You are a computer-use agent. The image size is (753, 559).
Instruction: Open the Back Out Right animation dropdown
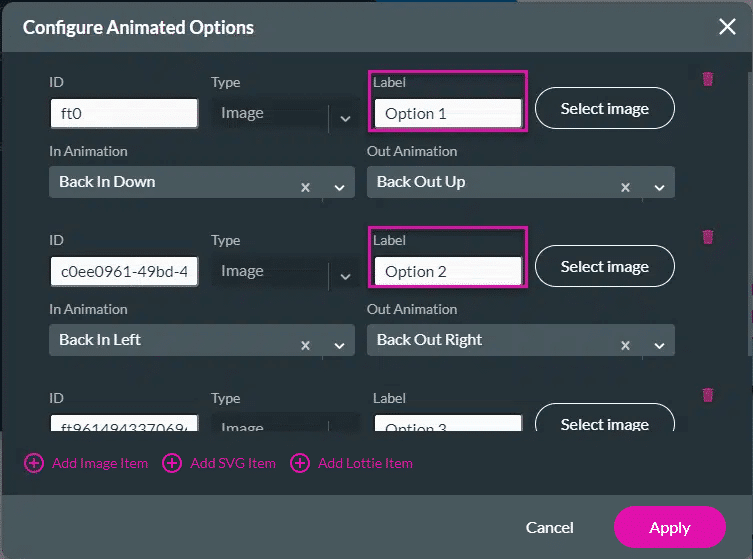point(659,345)
